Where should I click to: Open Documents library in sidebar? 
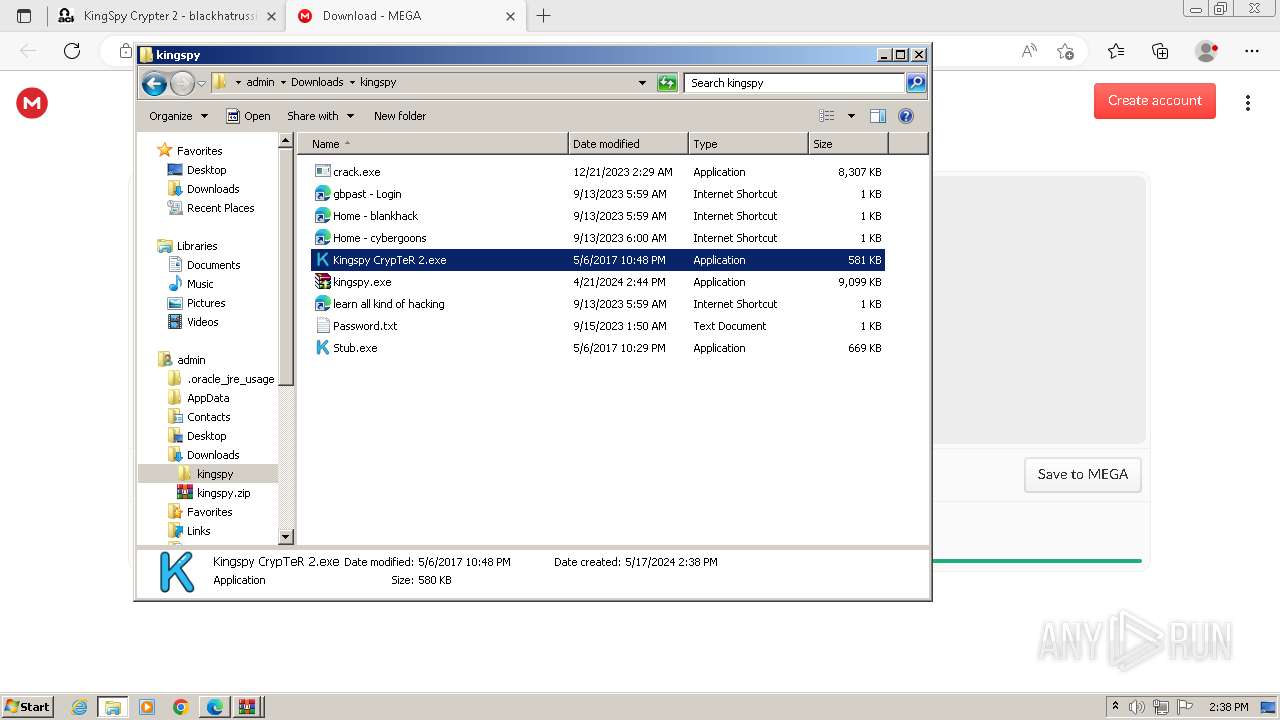pyautogui.click(x=214, y=265)
